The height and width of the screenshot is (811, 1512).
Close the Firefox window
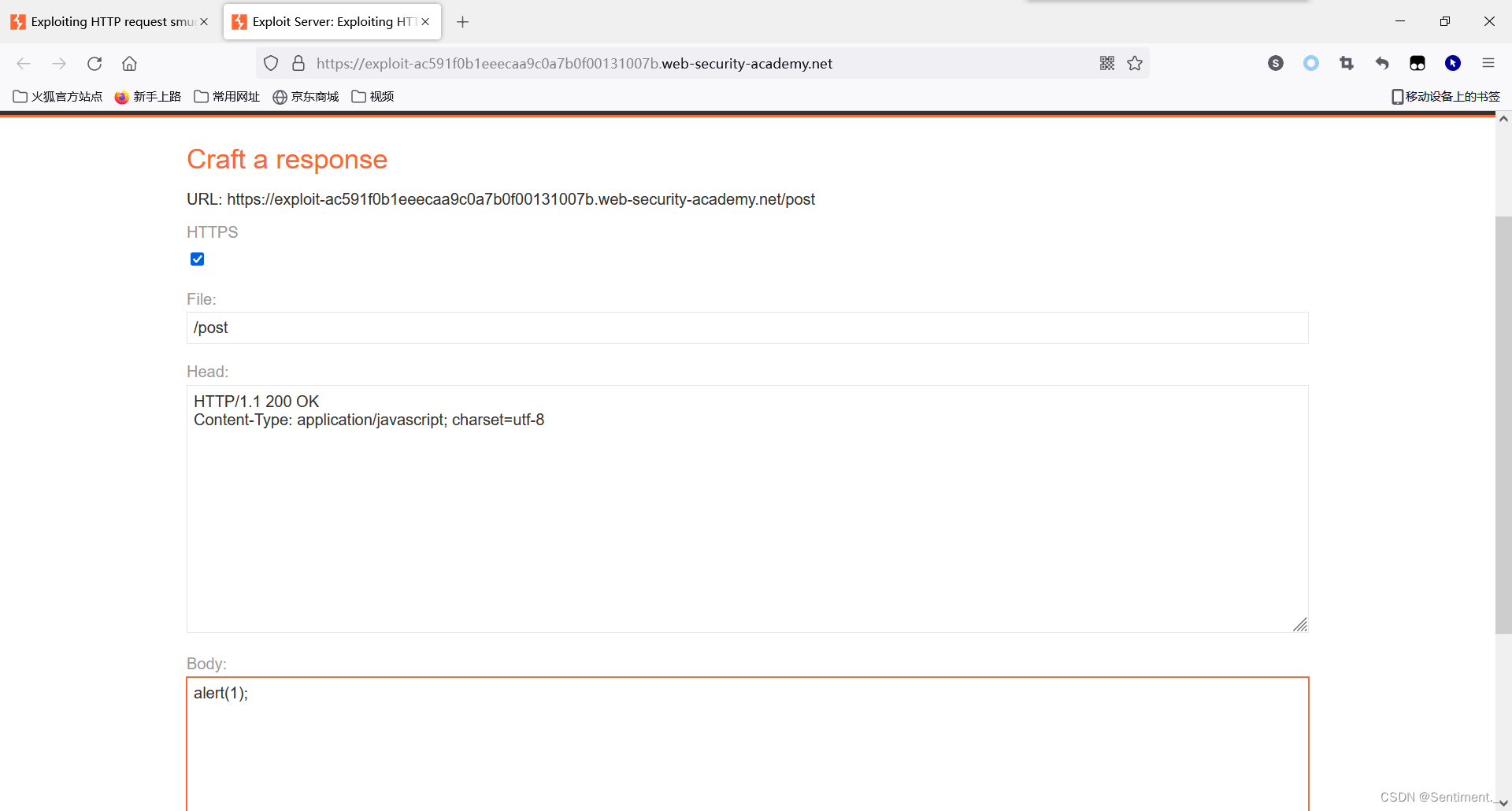click(x=1489, y=21)
